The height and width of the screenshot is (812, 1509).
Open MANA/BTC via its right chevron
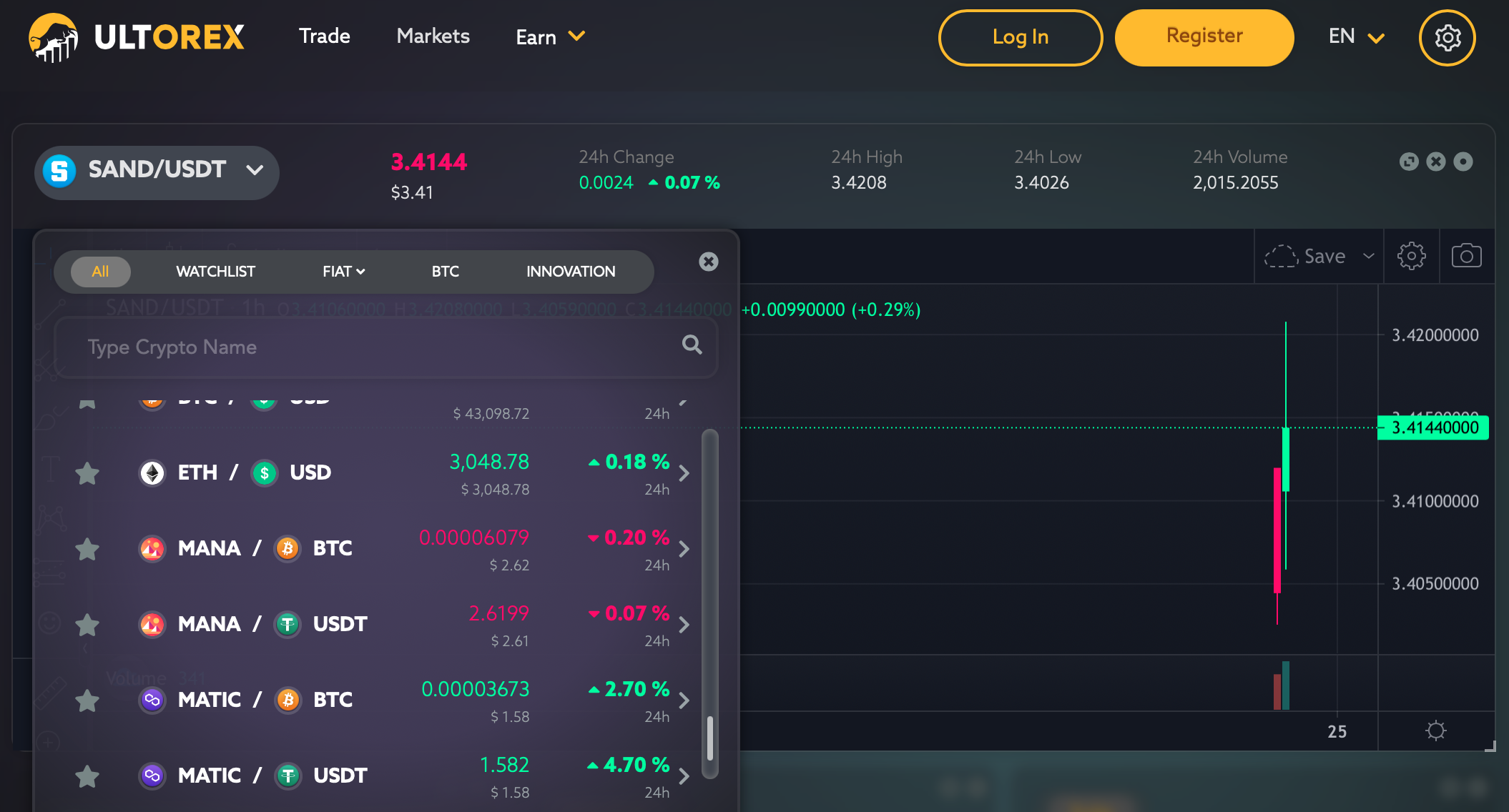coord(684,548)
